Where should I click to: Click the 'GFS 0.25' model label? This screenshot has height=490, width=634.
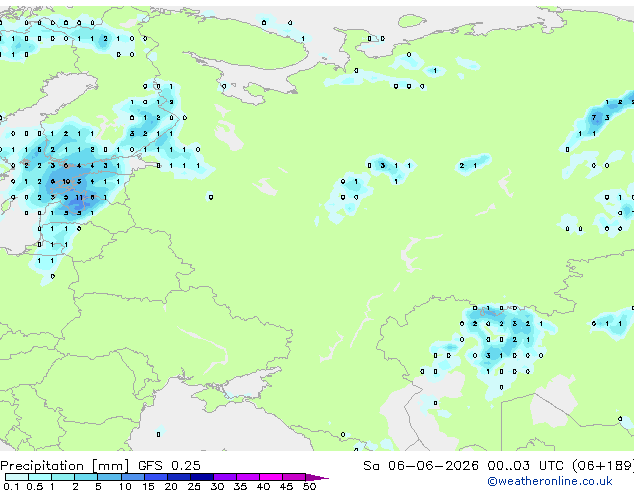(169, 466)
